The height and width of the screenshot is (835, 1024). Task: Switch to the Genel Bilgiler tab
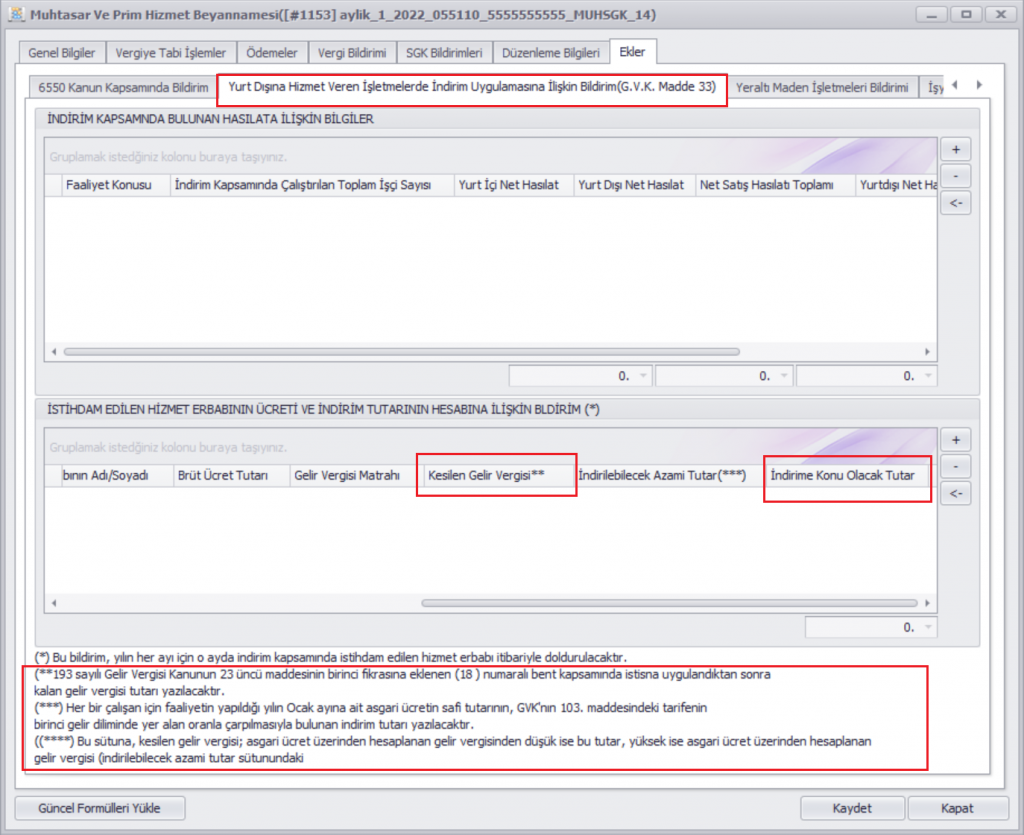64,53
